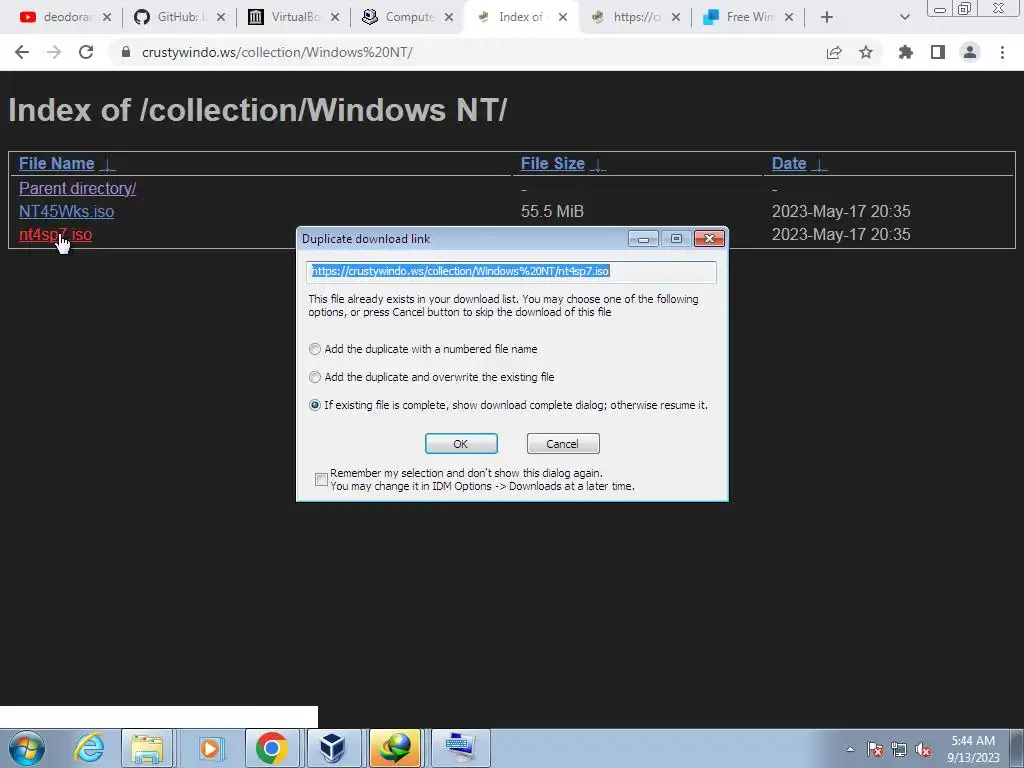
Task: Click the 55.5 MiB file size text
Action: pyautogui.click(x=552, y=212)
